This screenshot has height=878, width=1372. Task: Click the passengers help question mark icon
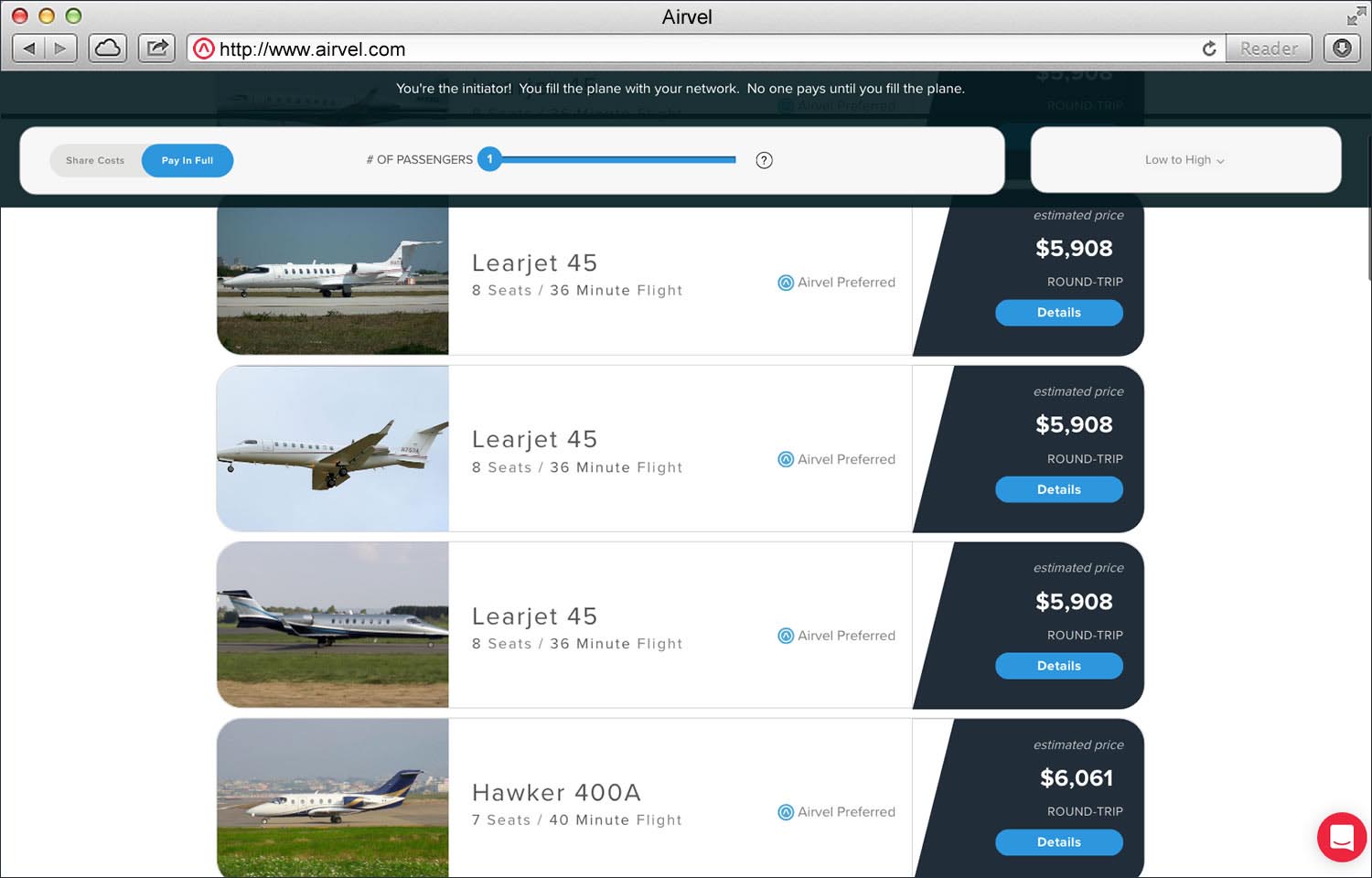click(765, 160)
